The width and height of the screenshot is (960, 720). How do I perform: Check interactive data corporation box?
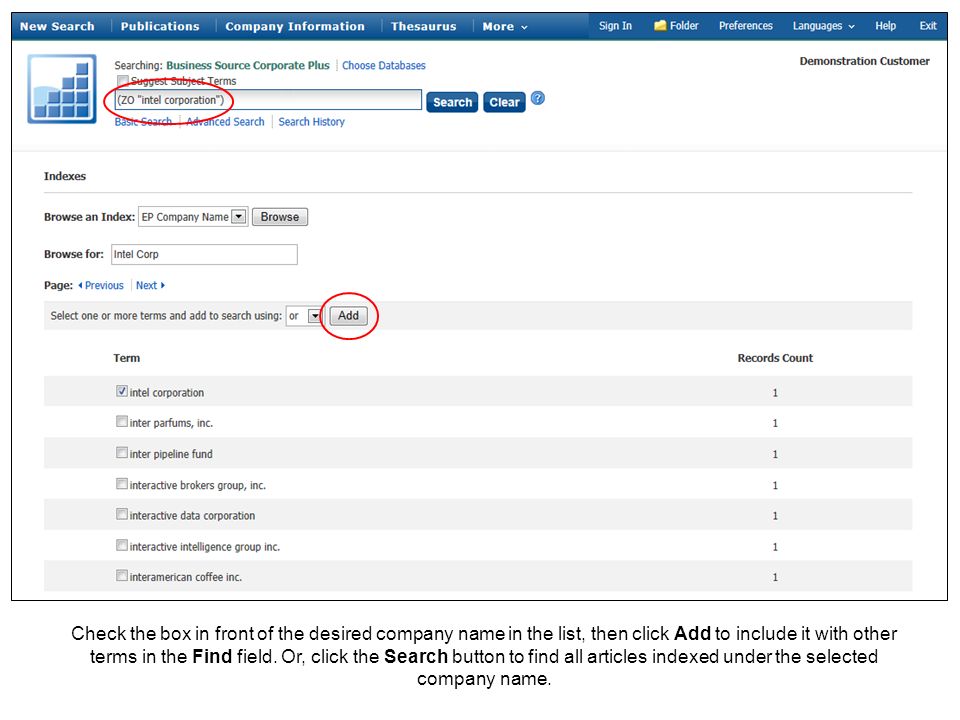(122, 514)
